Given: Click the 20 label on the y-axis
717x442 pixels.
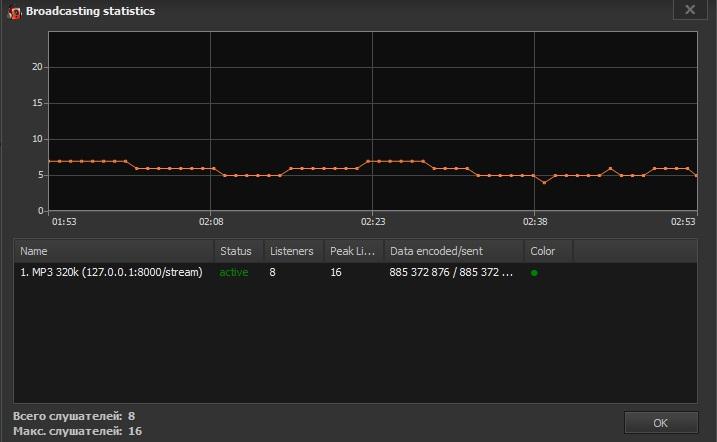Looking at the screenshot, I should (x=37, y=67).
